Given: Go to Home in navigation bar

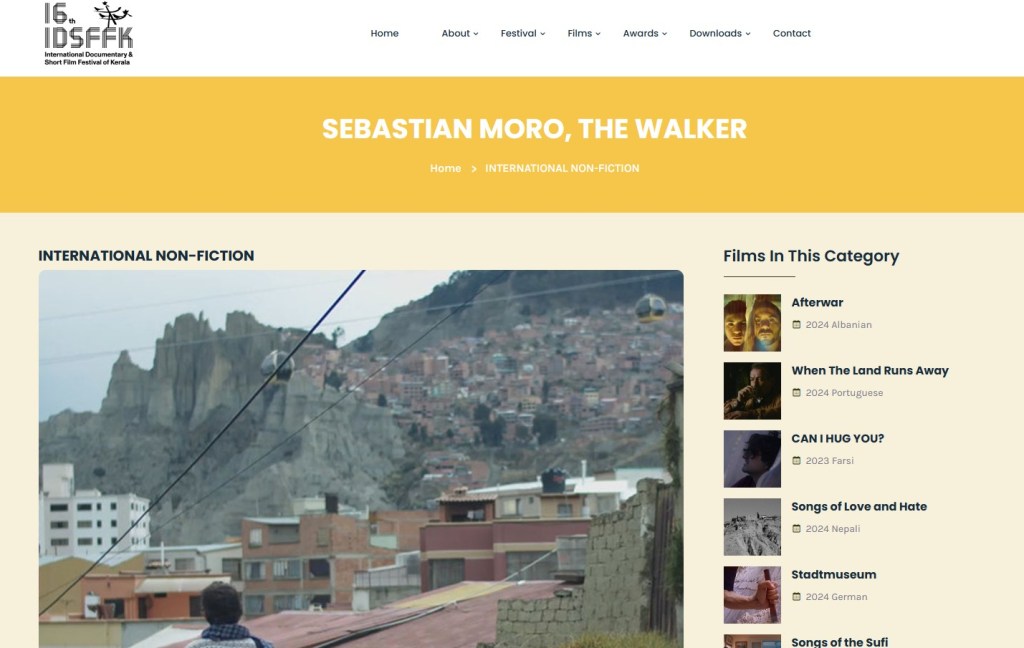Looking at the screenshot, I should pyautogui.click(x=385, y=33).
